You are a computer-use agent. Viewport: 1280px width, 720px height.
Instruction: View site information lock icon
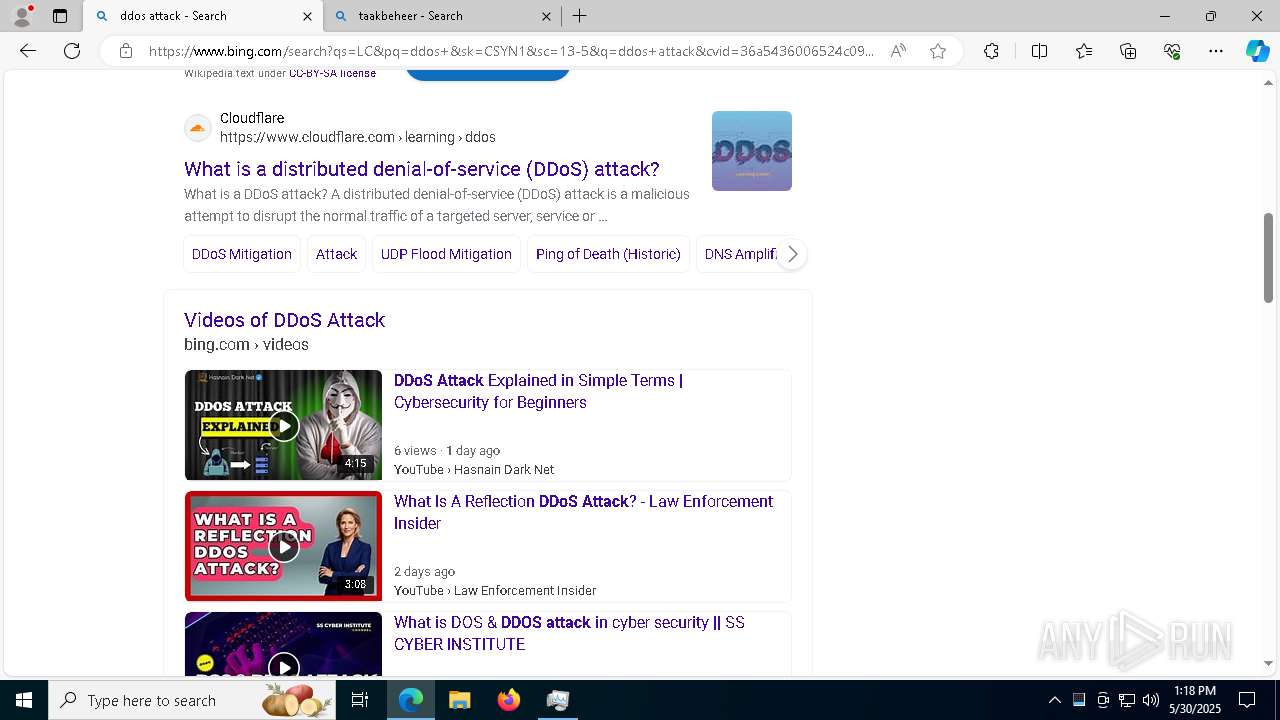(x=126, y=51)
